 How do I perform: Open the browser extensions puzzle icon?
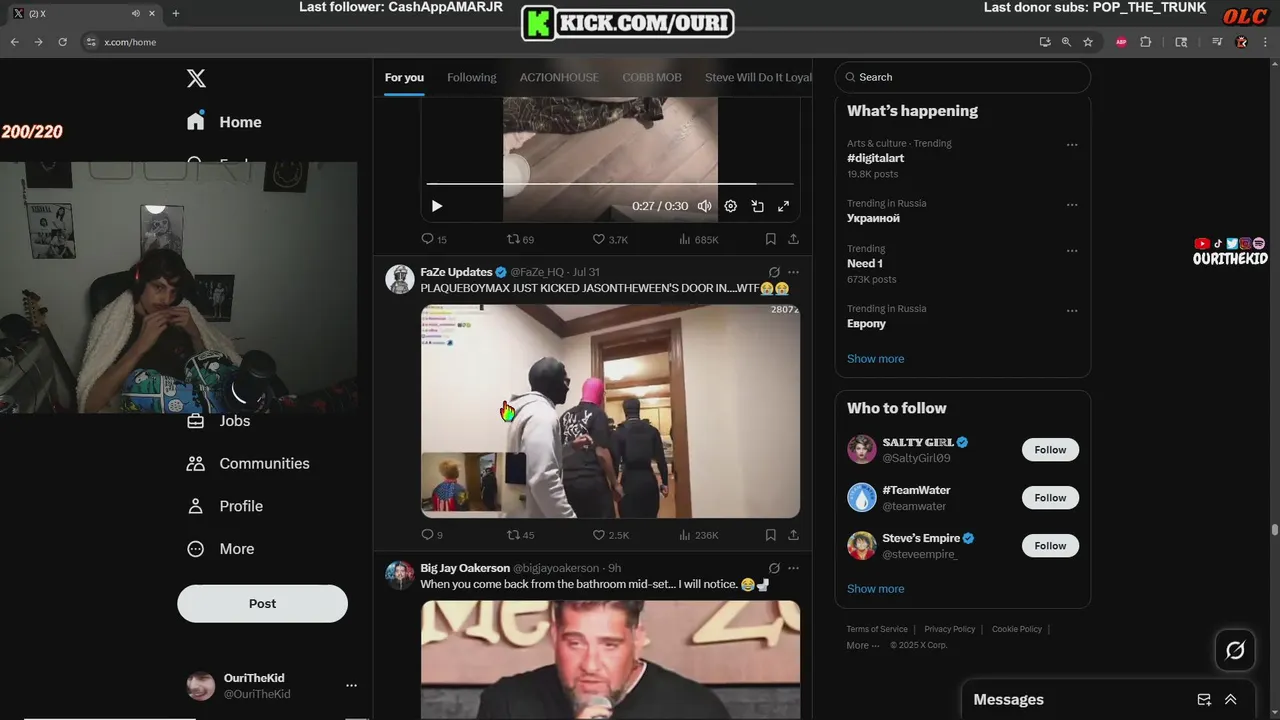[x=1146, y=42]
